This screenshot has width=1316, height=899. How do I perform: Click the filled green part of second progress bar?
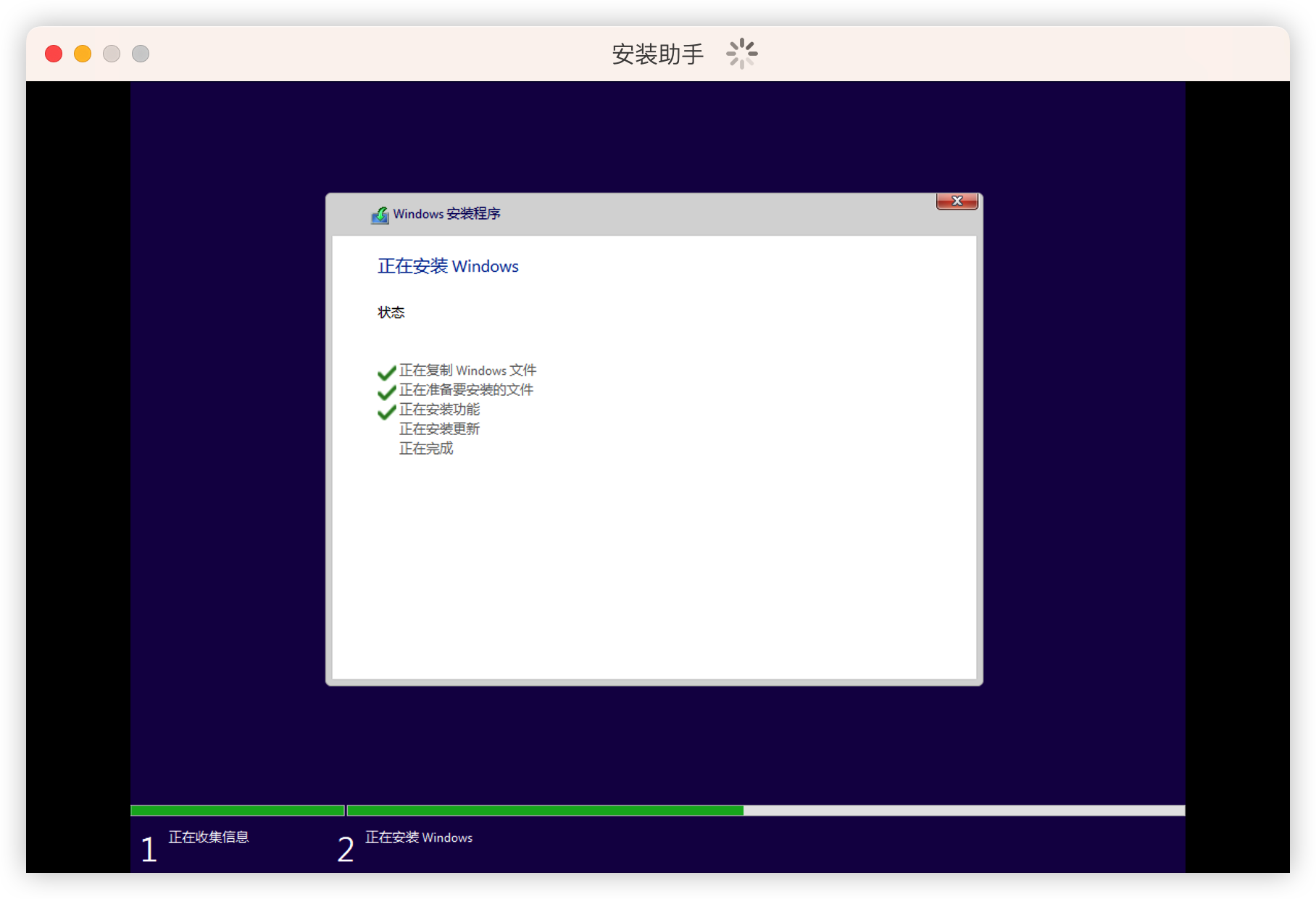[545, 811]
